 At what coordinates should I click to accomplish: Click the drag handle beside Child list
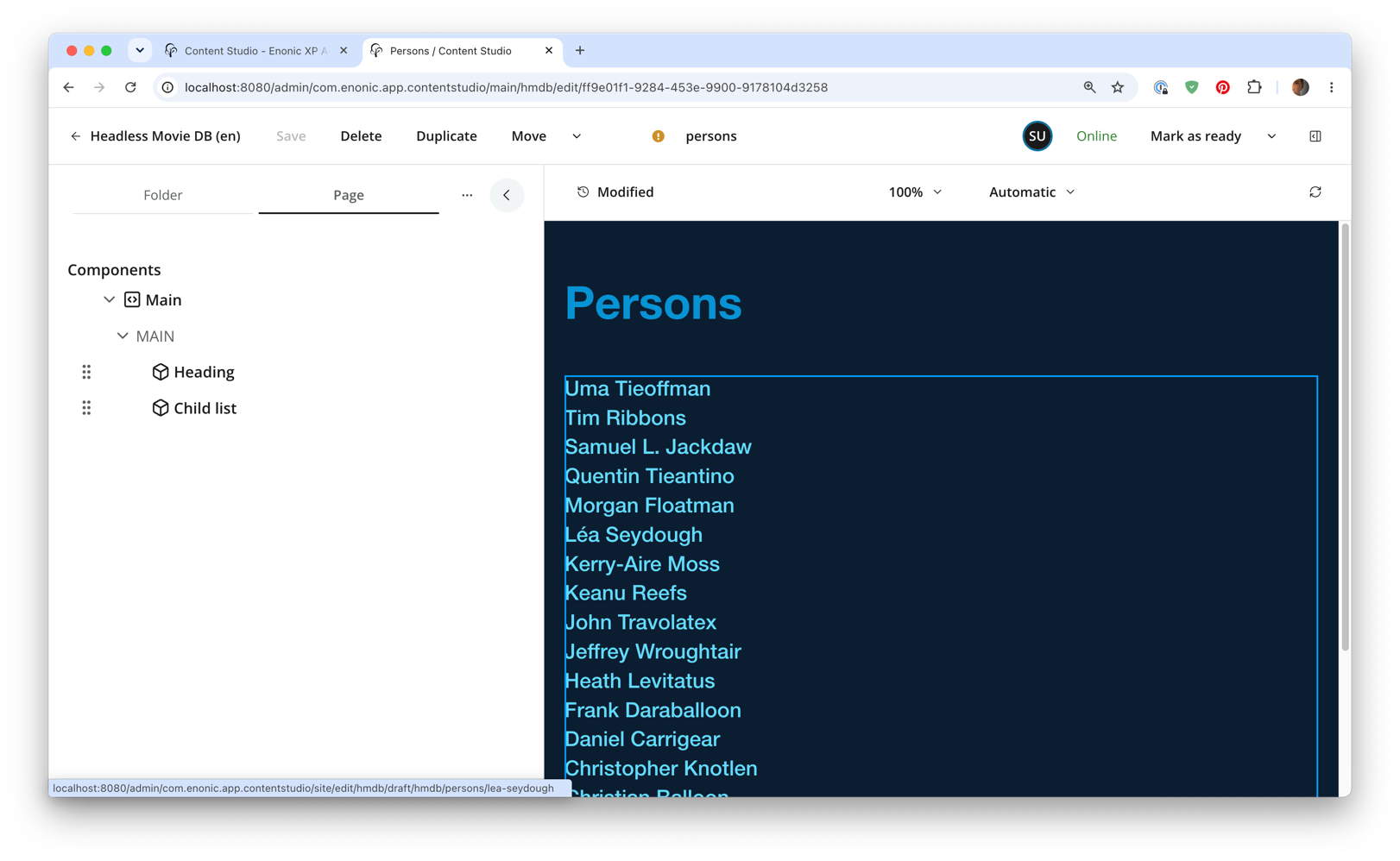coord(86,408)
